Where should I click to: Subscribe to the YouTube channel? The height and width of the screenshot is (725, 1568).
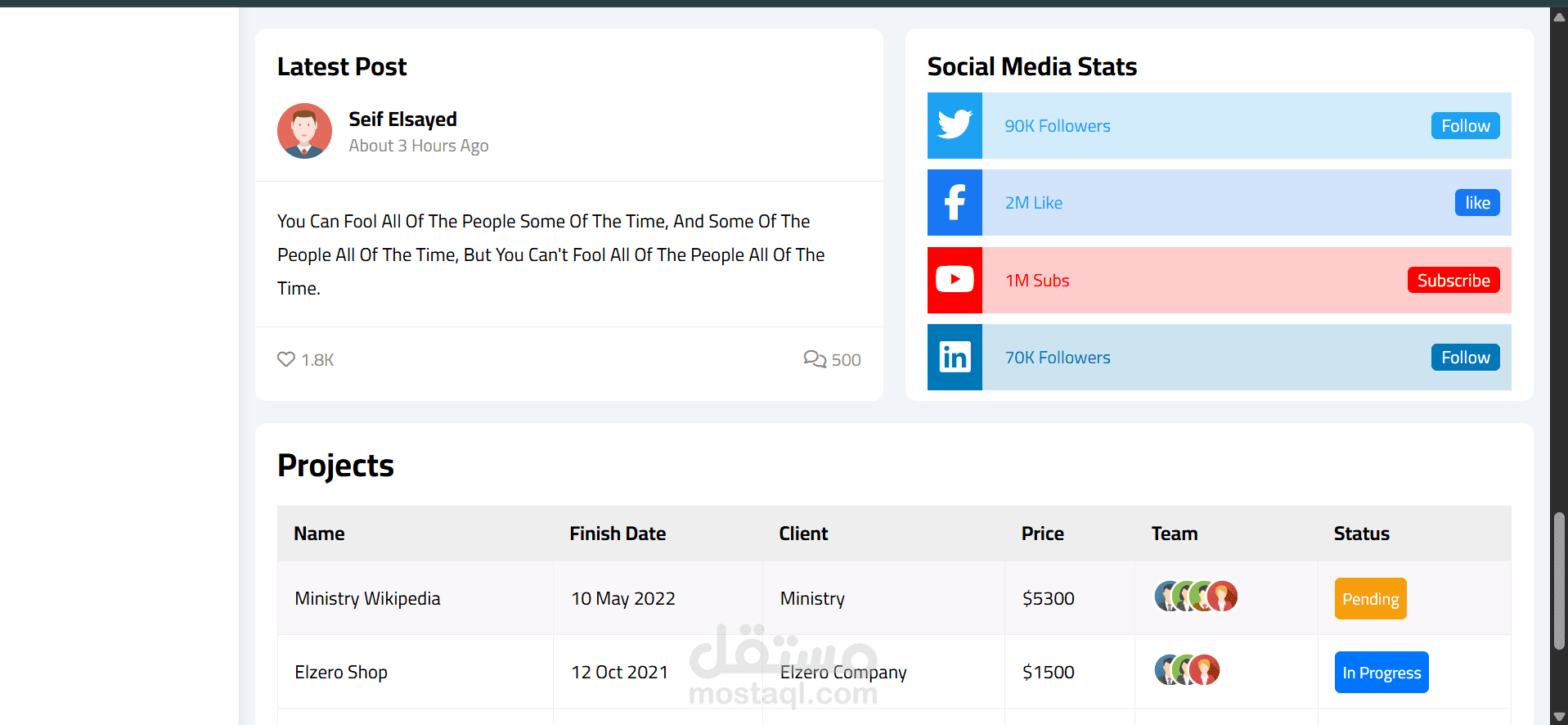tap(1453, 280)
